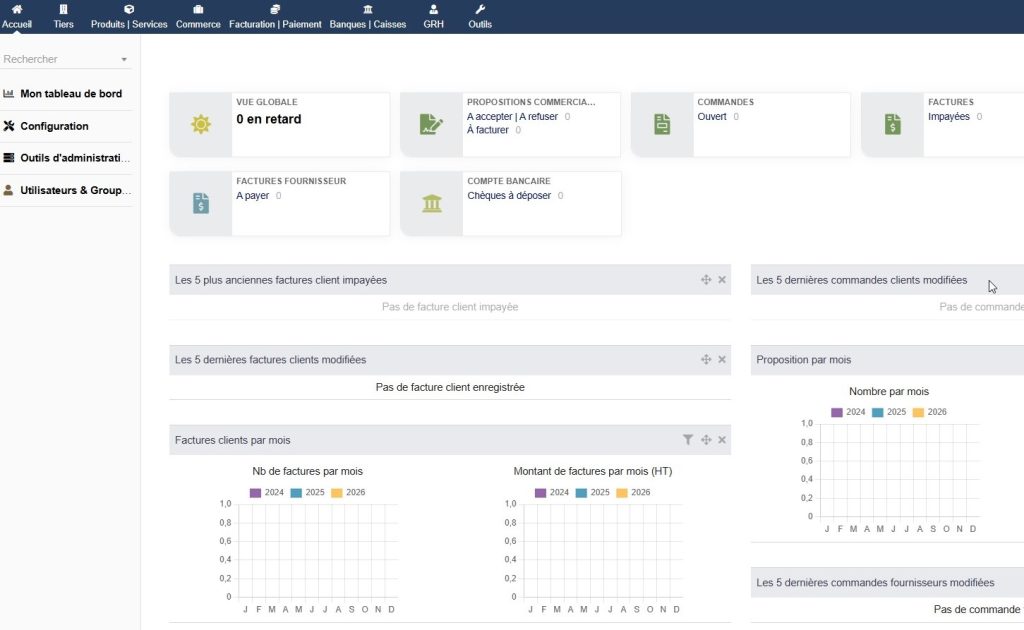The image size is (1024, 630).
Task: Open the Factures invoice icon
Action: click(x=892, y=124)
